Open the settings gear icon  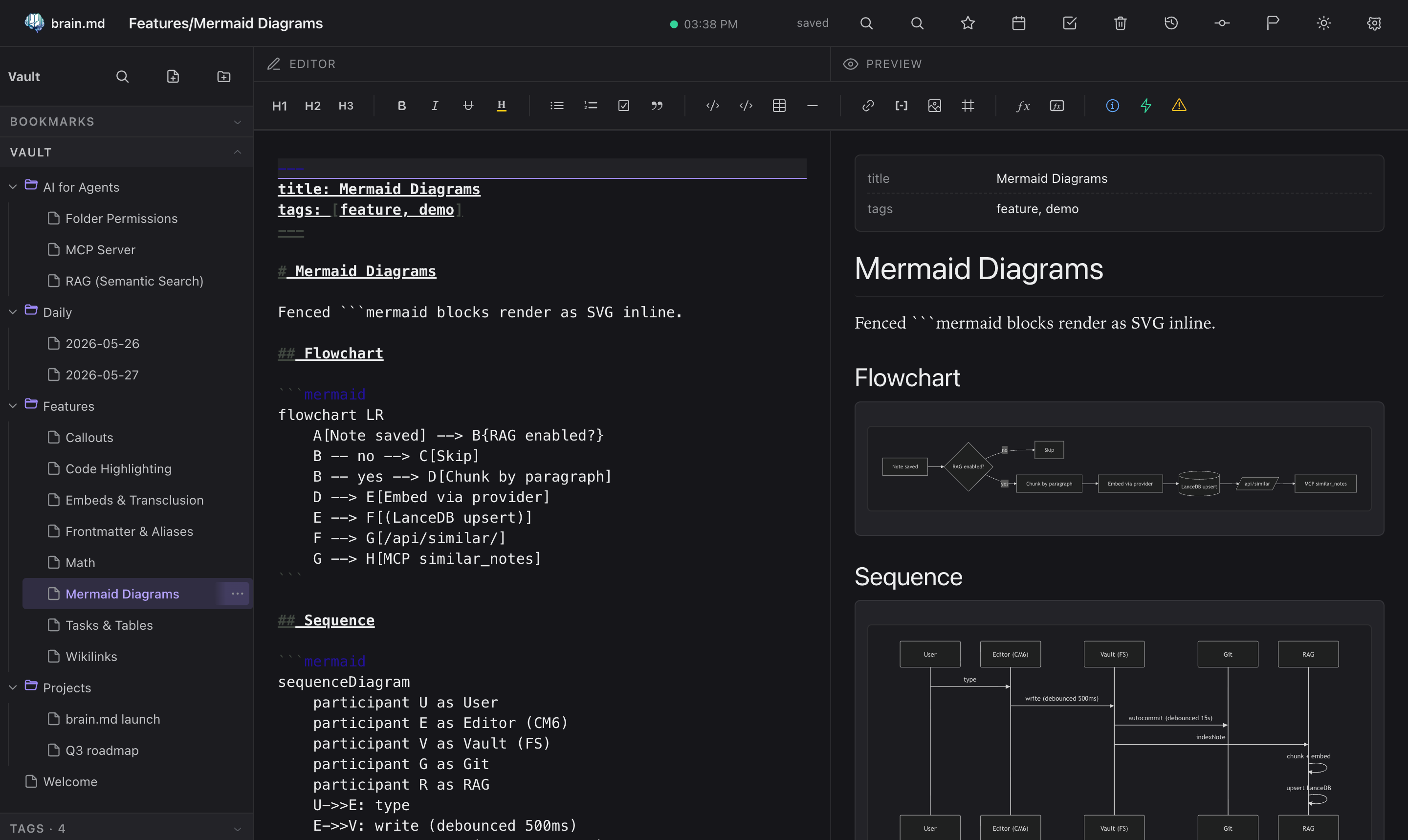(x=1374, y=23)
